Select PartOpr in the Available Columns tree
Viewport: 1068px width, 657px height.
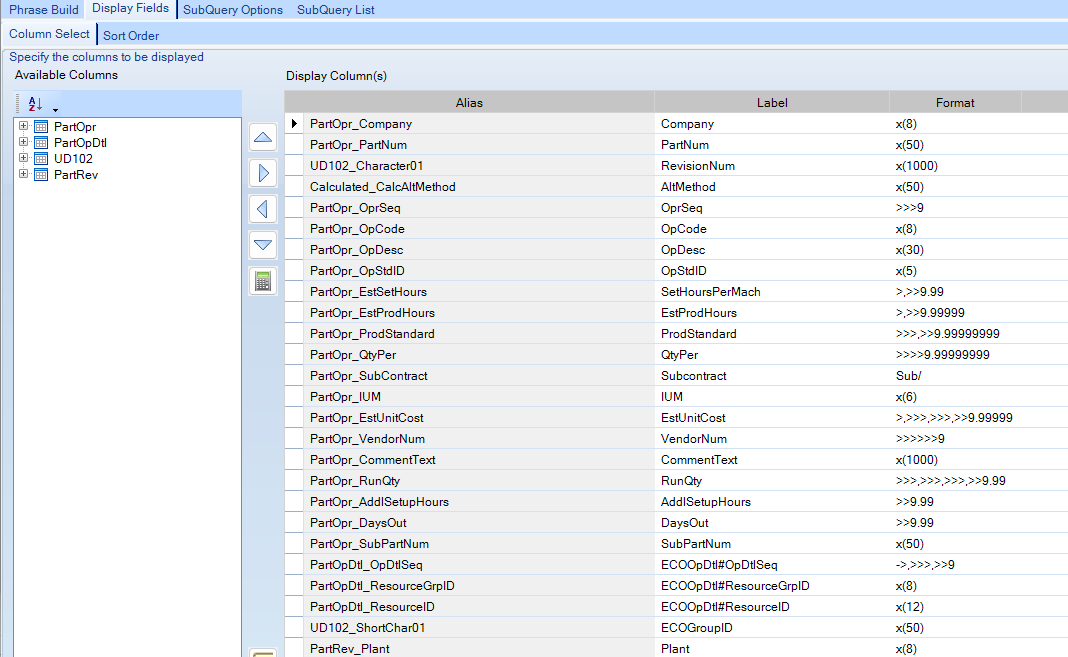pyautogui.click(x=75, y=127)
